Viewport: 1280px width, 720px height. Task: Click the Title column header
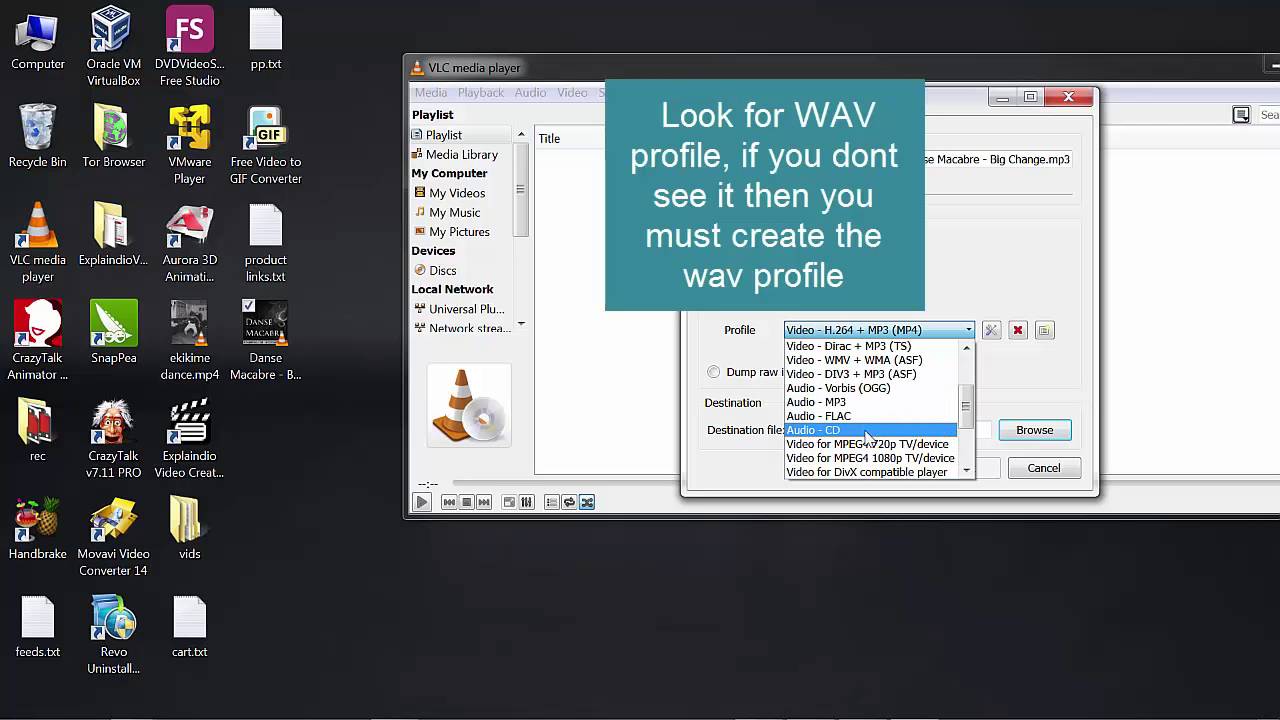pos(550,139)
